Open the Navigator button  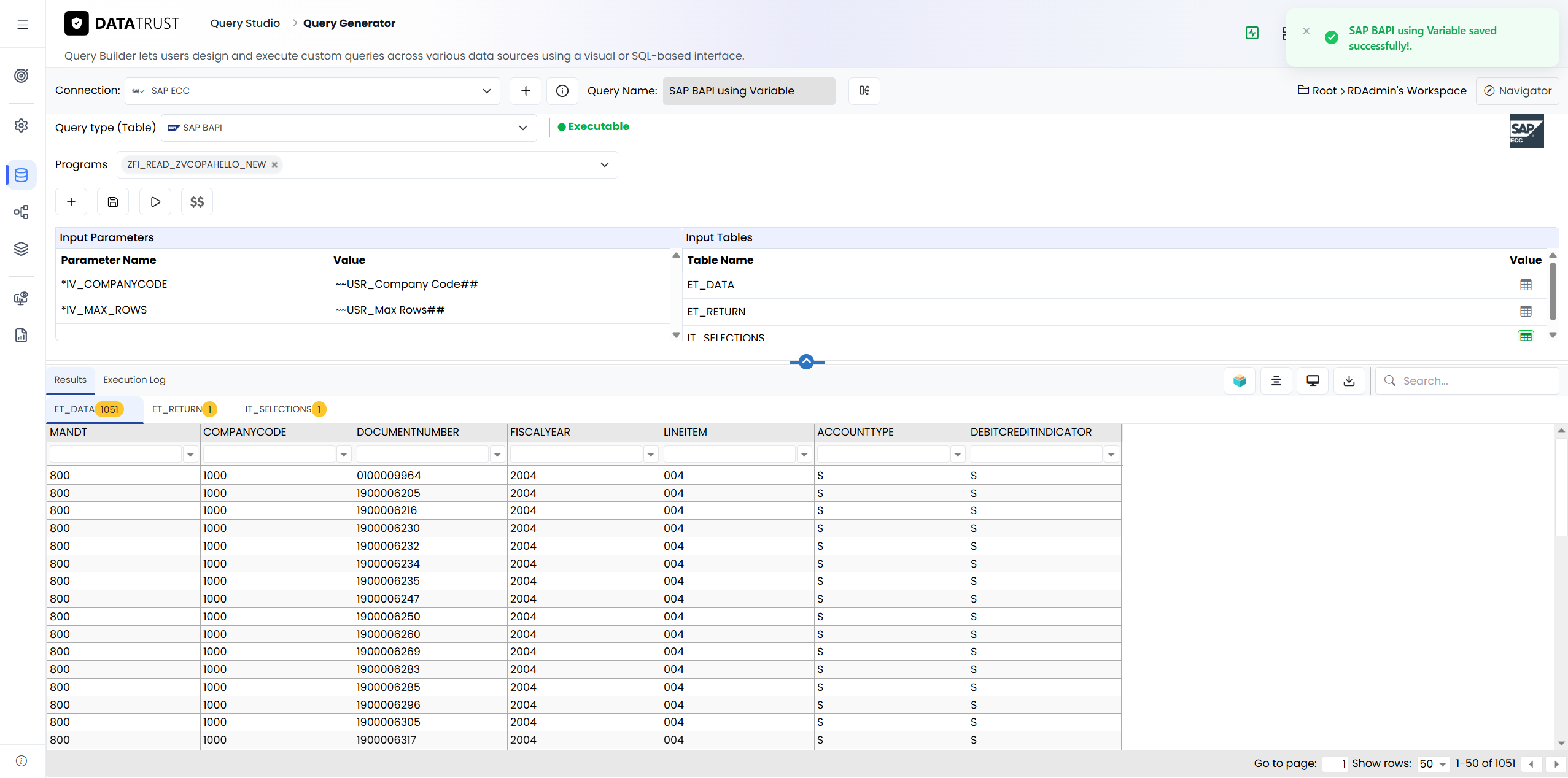1517,91
